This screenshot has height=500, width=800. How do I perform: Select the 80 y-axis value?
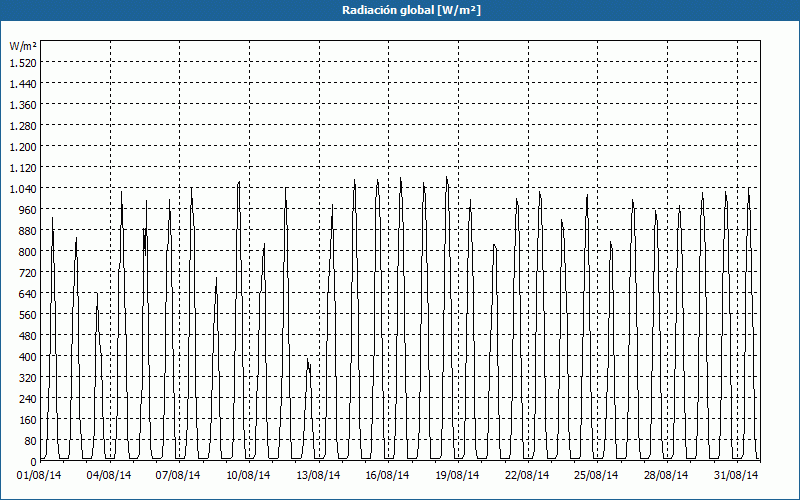[x=31, y=441]
